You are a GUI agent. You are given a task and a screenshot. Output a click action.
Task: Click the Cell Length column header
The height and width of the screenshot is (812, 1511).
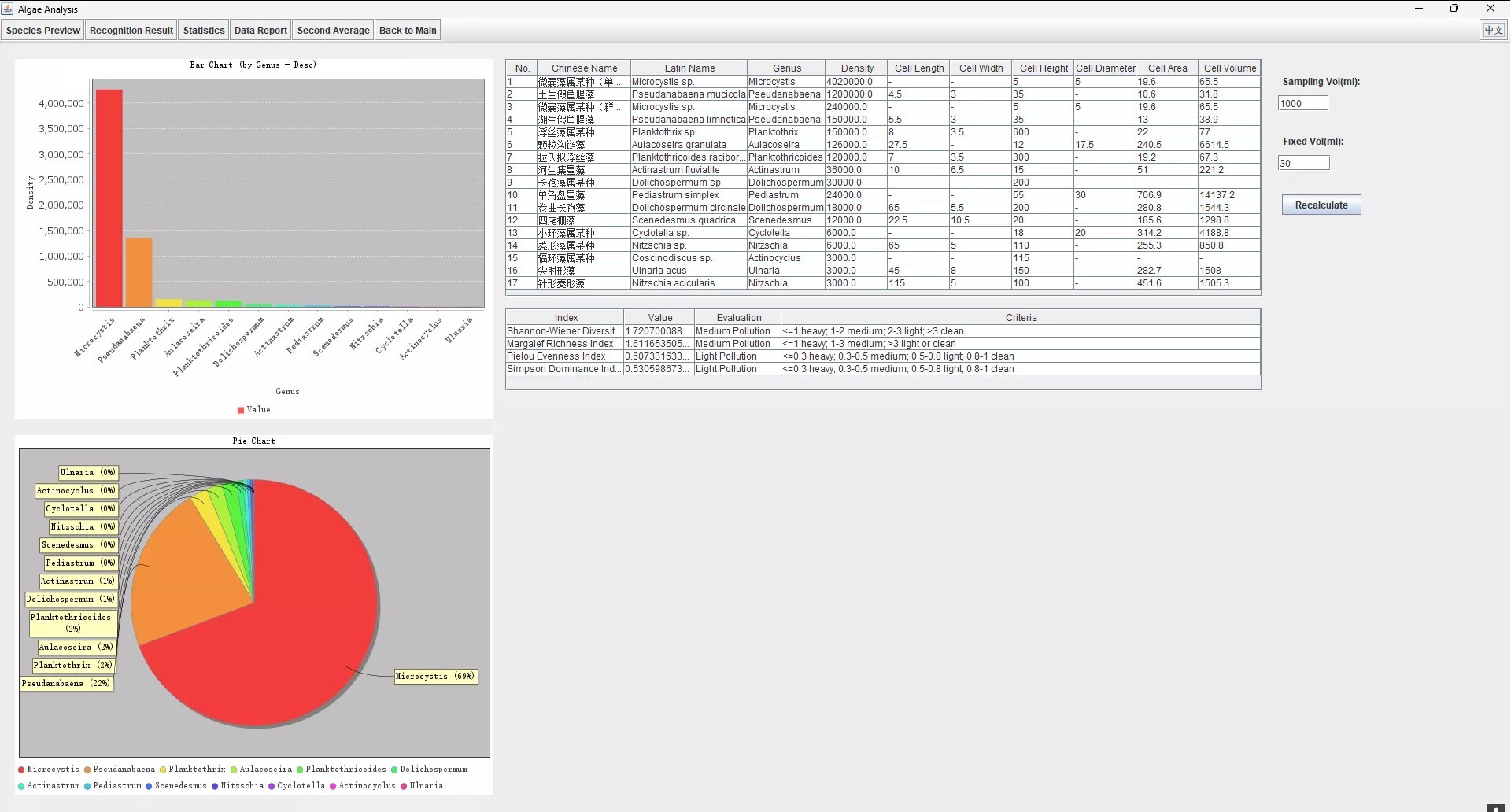(918, 68)
